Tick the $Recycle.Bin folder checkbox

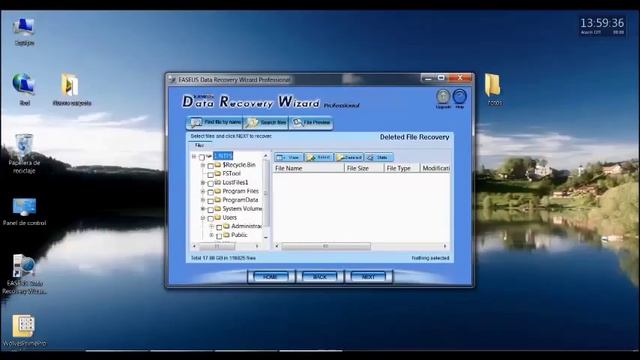tap(211, 166)
